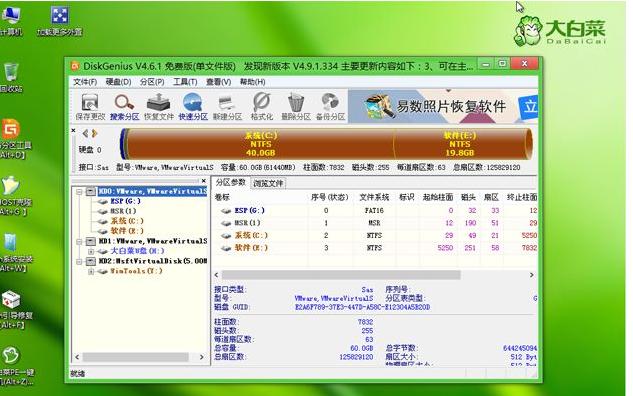Screen dimensions: 633x396
Task: Select 大白菜U盘(H:) in the tree
Action: click(137, 251)
